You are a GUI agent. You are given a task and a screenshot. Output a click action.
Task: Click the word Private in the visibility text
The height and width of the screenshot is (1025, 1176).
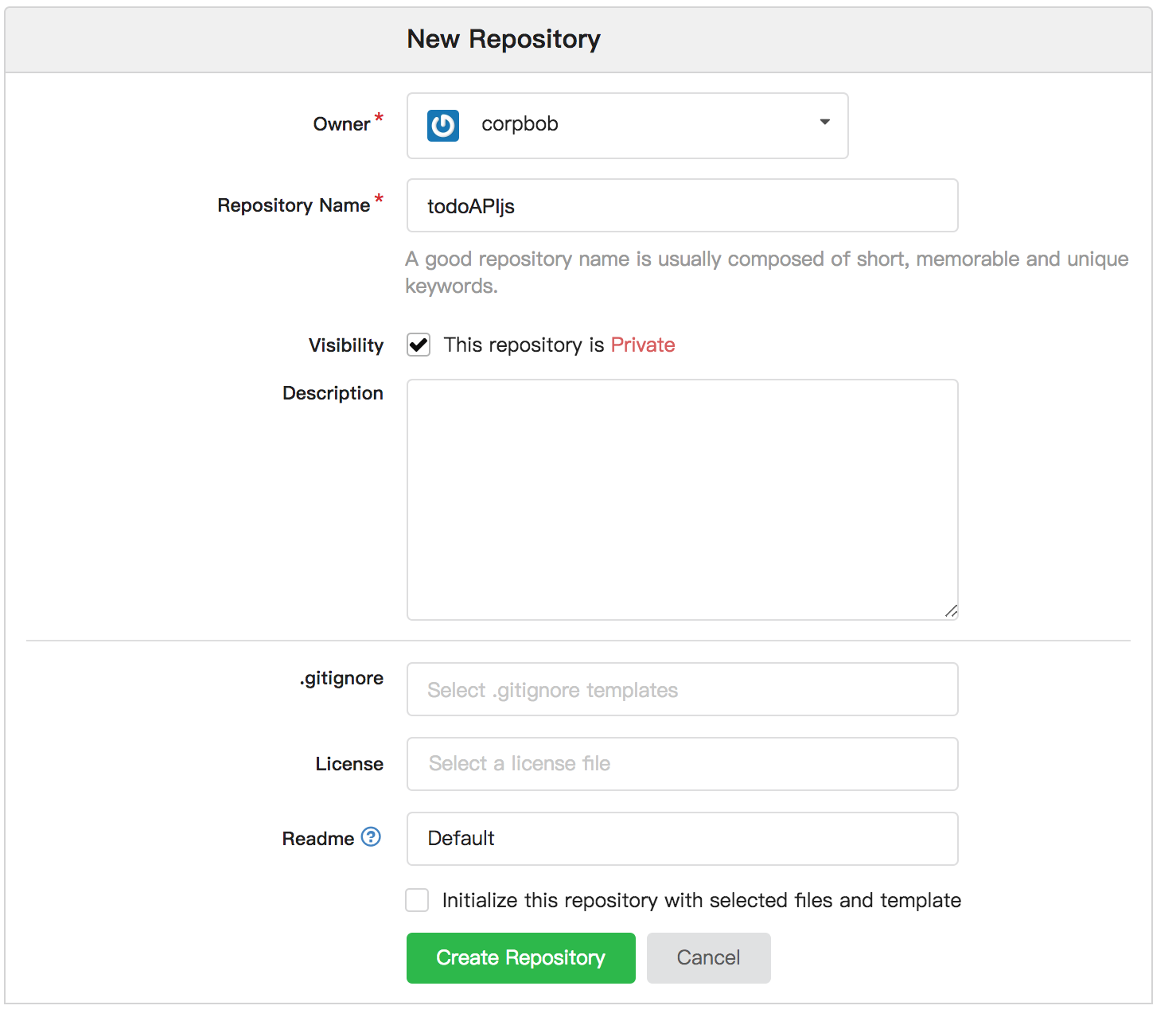pos(643,345)
